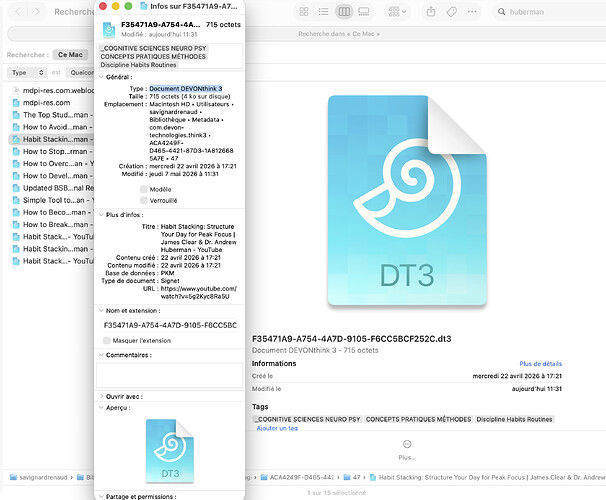Click the search field containing huberman

549,12
